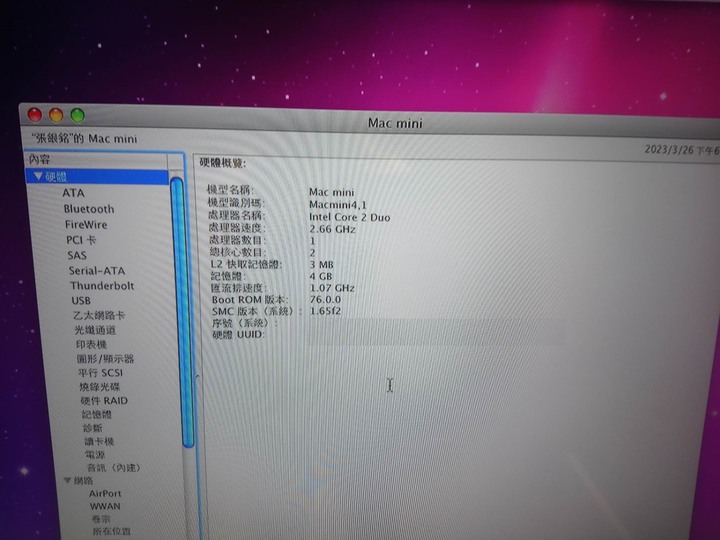720x540 pixels.
Task: Collapse the 網路 network tree section
Action: tap(68, 480)
